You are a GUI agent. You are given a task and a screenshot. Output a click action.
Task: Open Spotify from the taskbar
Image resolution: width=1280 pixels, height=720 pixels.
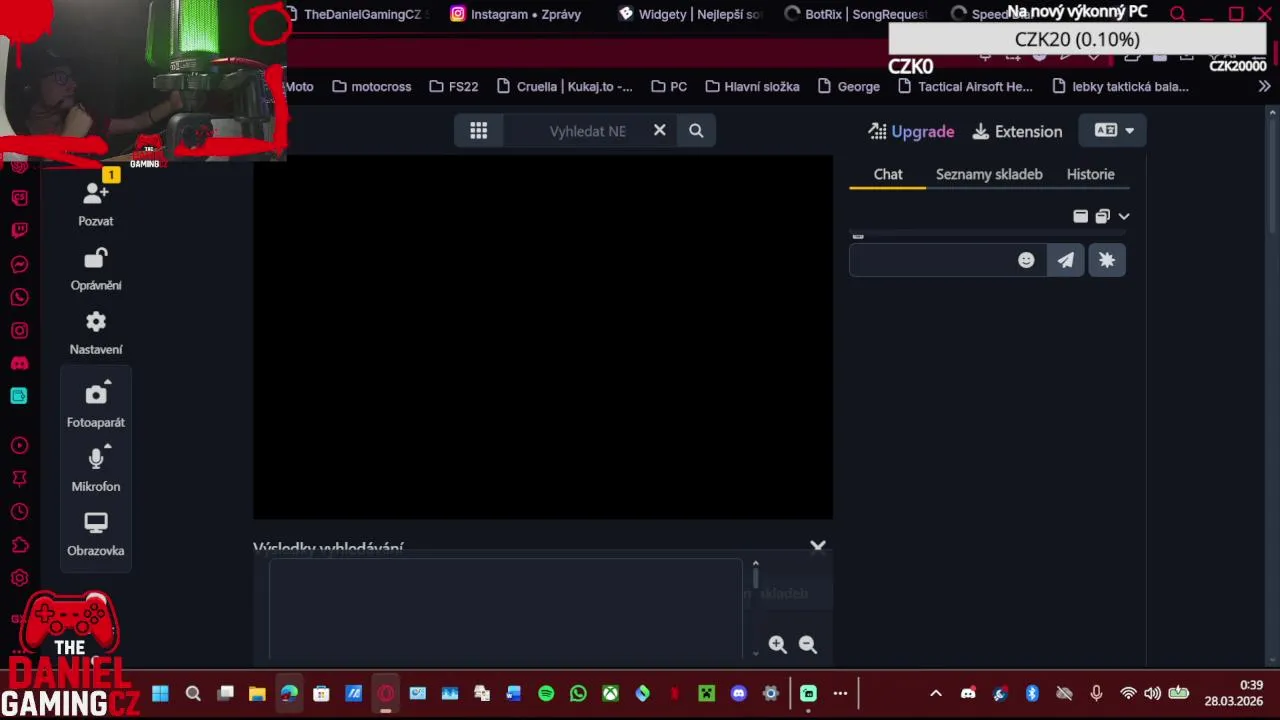coord(546,693)
